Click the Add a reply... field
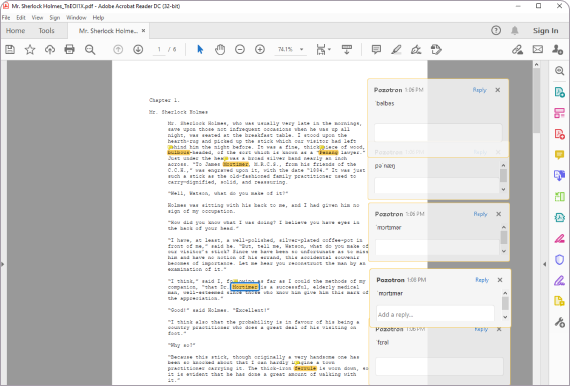 point(435,314)
